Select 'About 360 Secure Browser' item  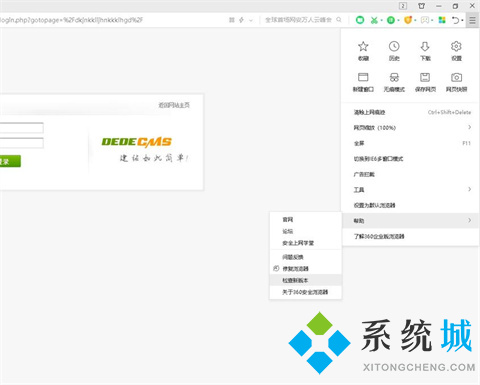(305, 292)
